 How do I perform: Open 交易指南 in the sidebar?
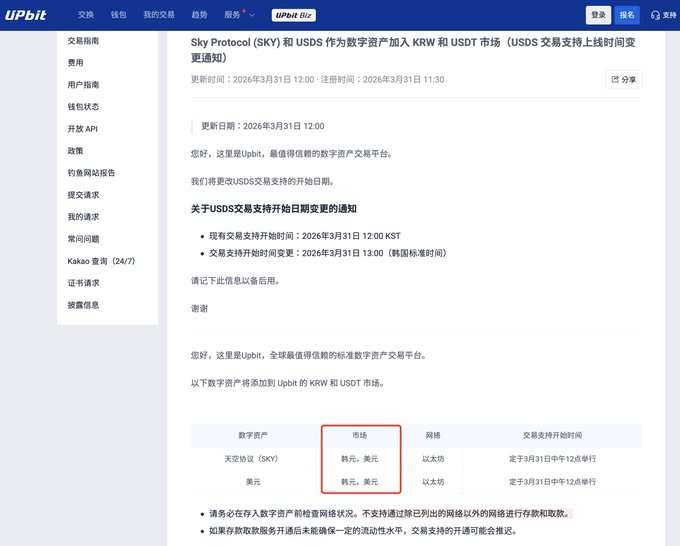click(x=83, y=41)
